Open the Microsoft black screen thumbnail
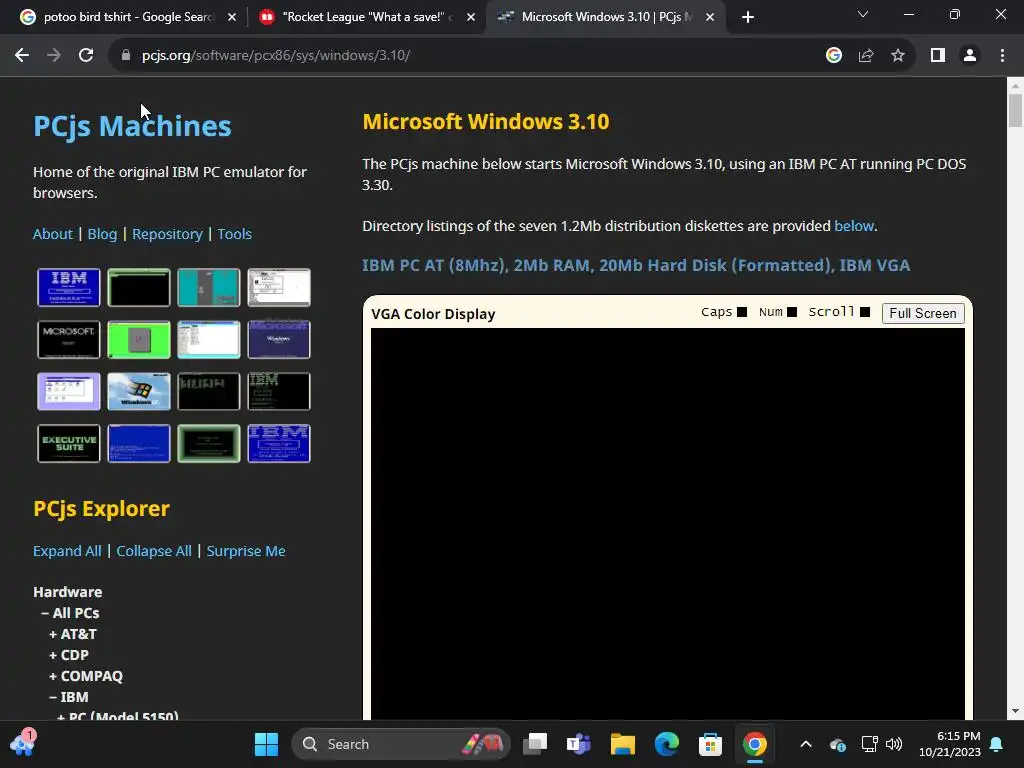 (69, 340)
